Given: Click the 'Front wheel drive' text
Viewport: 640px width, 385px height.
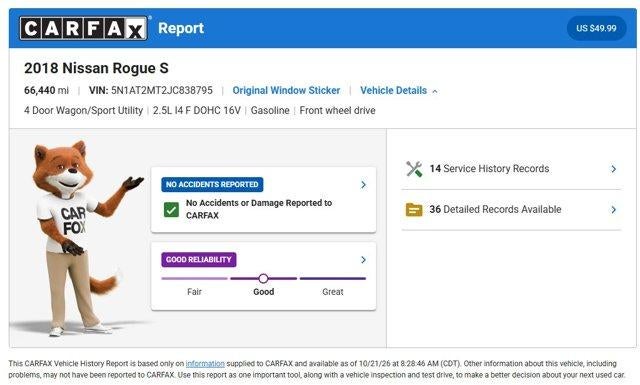Looking at the screenshot, I should [338, 111].
